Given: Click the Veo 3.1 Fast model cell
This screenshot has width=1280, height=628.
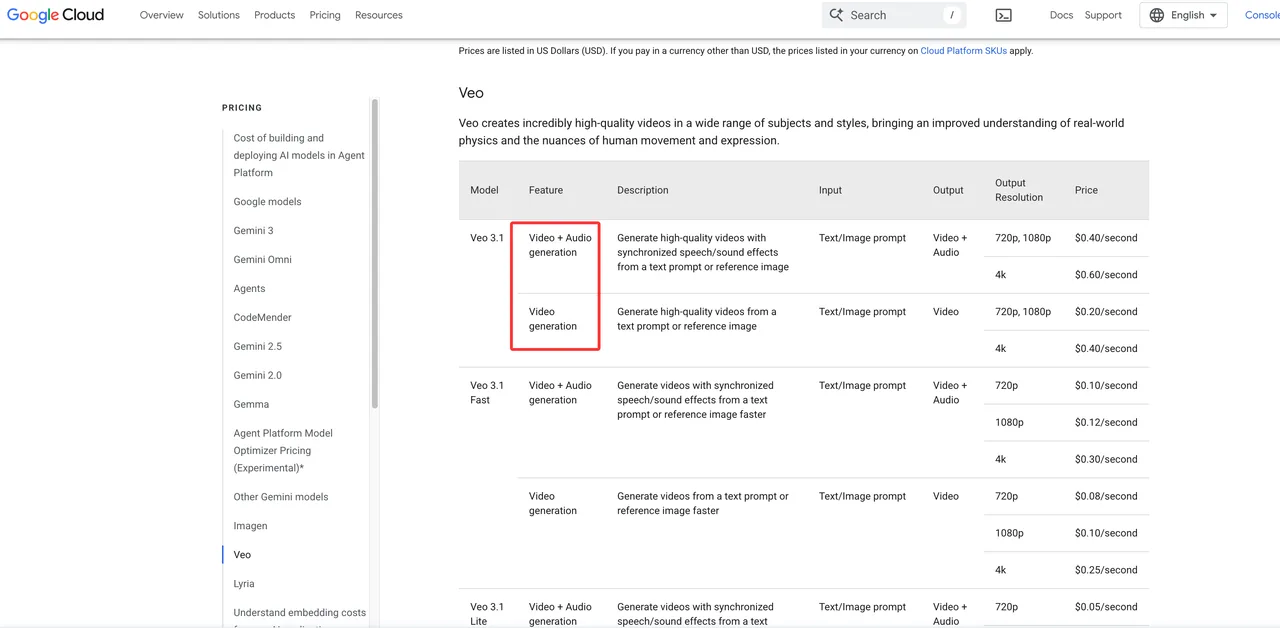Looking at the screenshot, I should 487,392.
